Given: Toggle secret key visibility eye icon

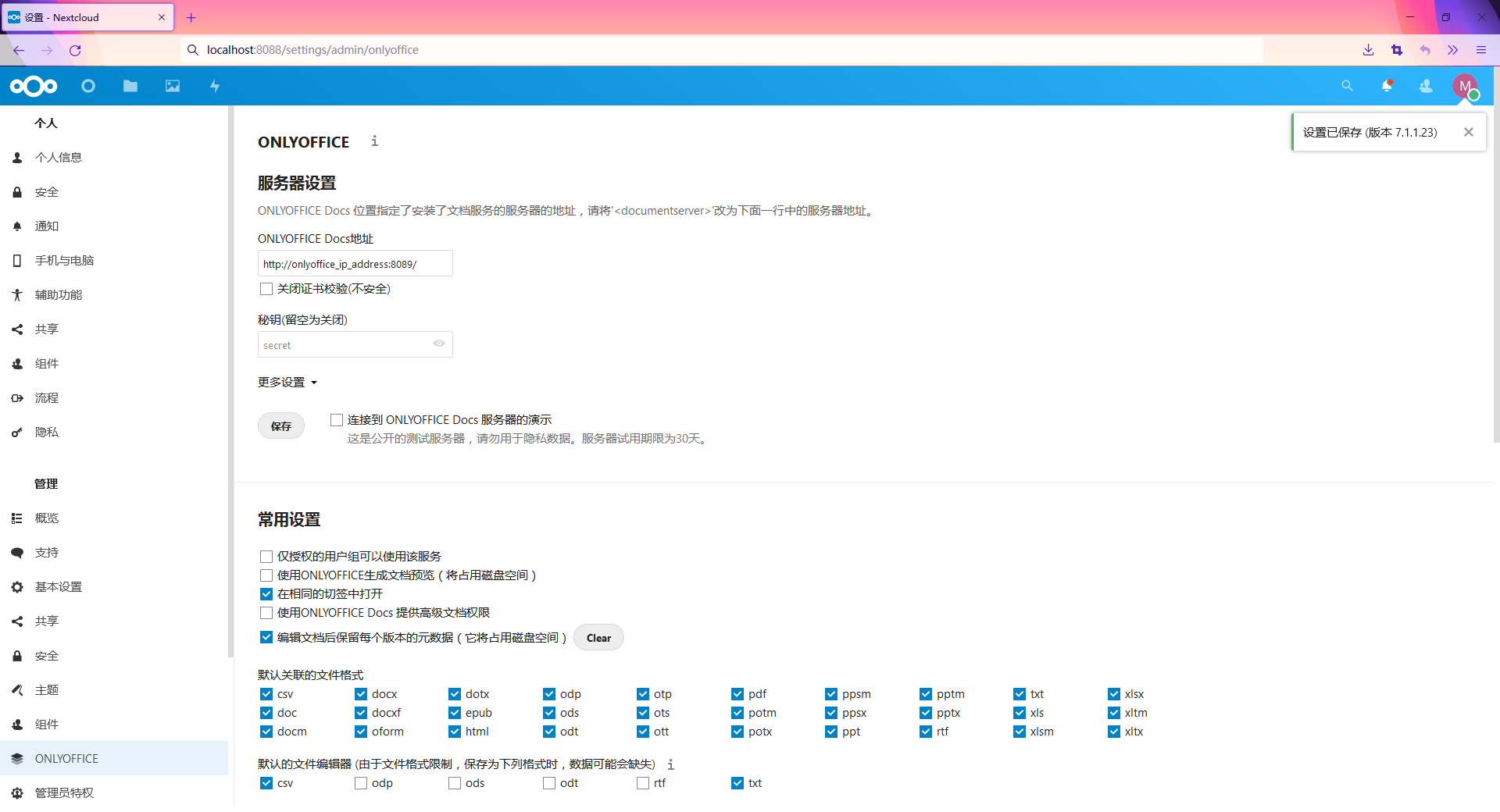Looking at the screenshot, I should 438,344.
